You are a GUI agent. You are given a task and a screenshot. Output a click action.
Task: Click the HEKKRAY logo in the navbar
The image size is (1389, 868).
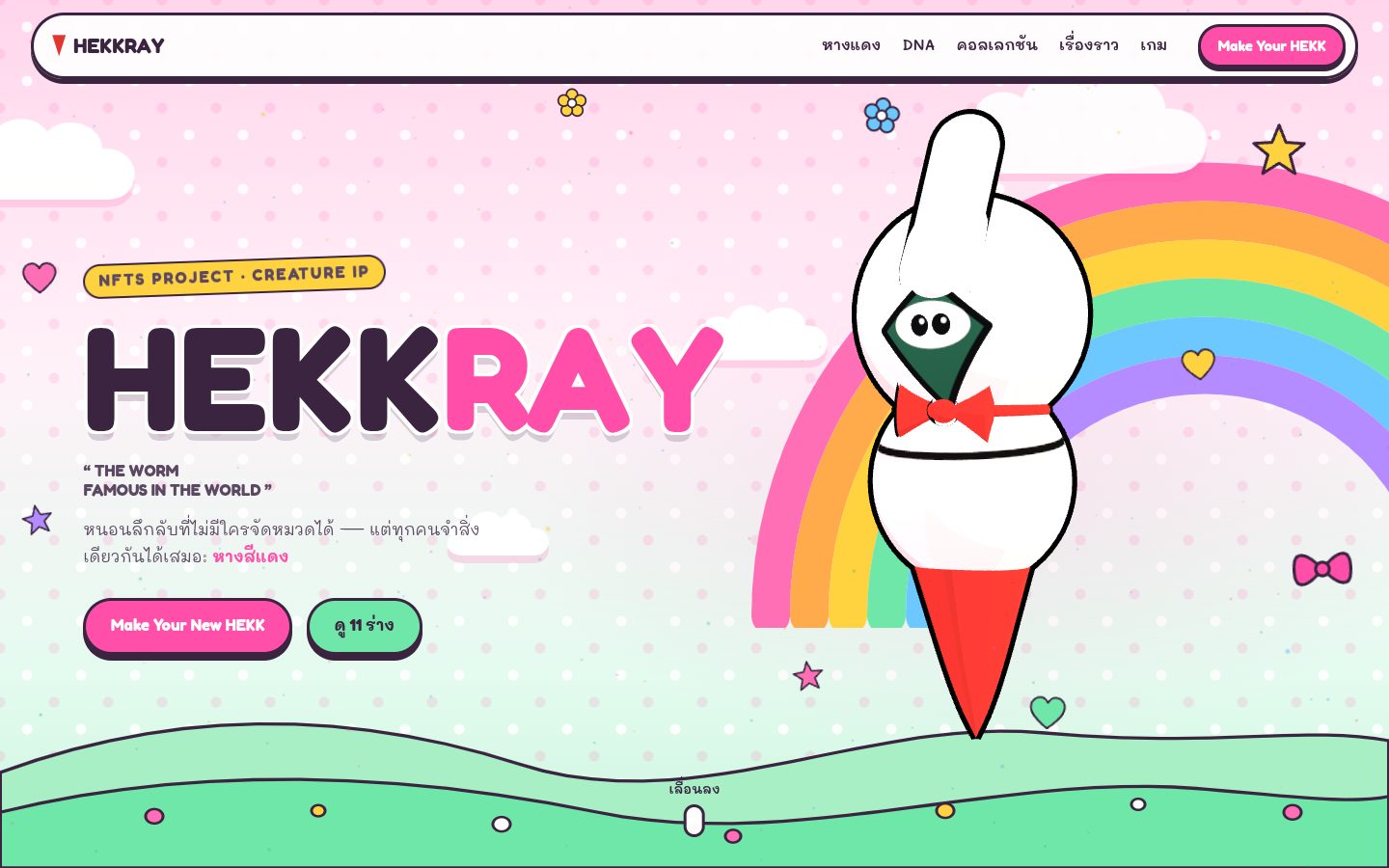point(108,45)
